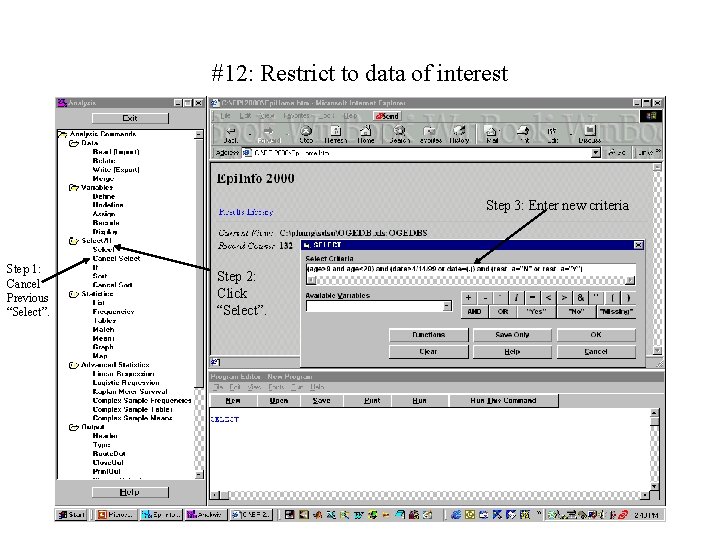Select the Logistic Regression command in tree
The width and height of the screenshot is (720, 540).
[x=126, y=383]
